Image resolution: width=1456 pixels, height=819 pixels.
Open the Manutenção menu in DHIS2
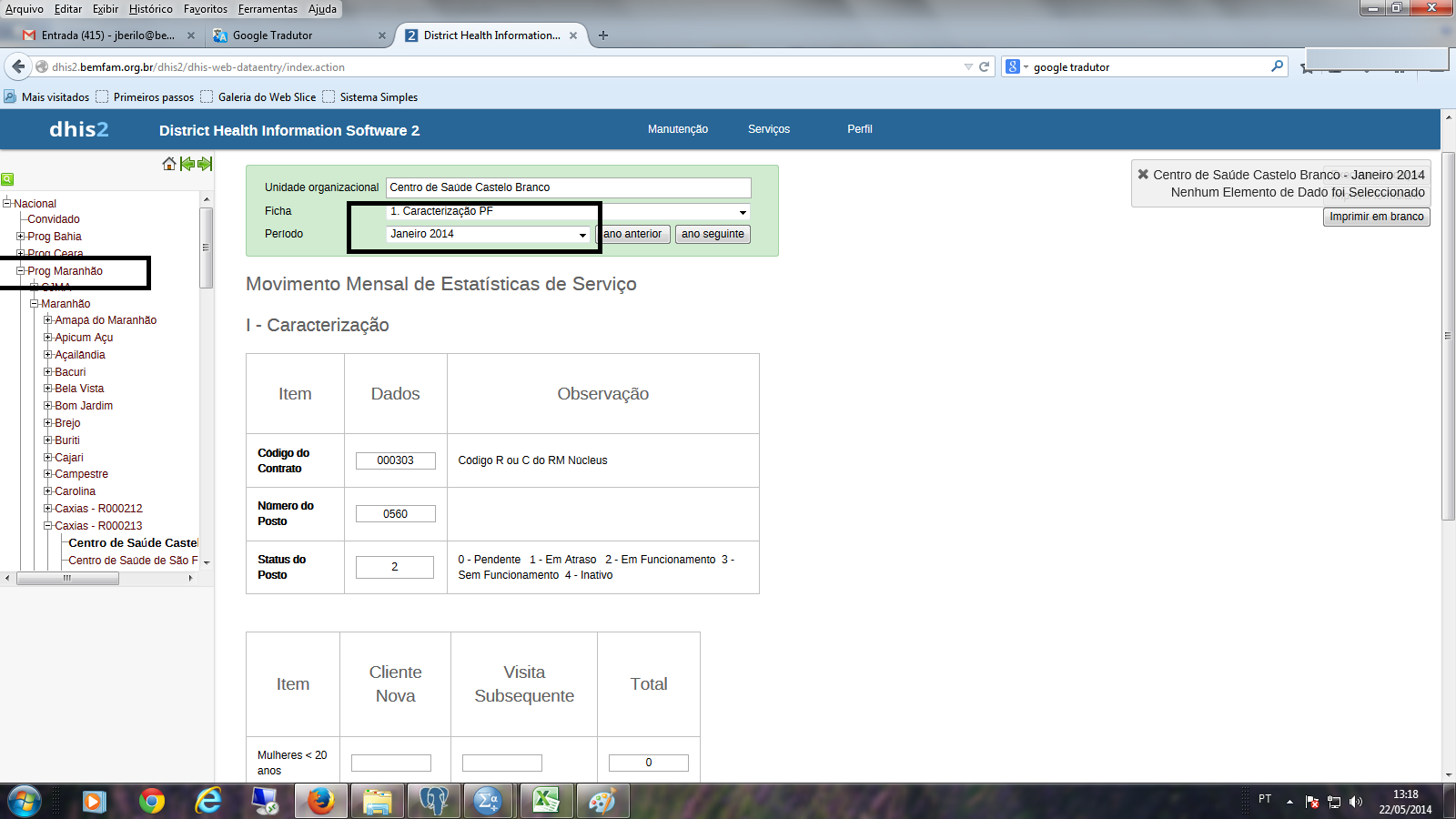coord(678,129)
